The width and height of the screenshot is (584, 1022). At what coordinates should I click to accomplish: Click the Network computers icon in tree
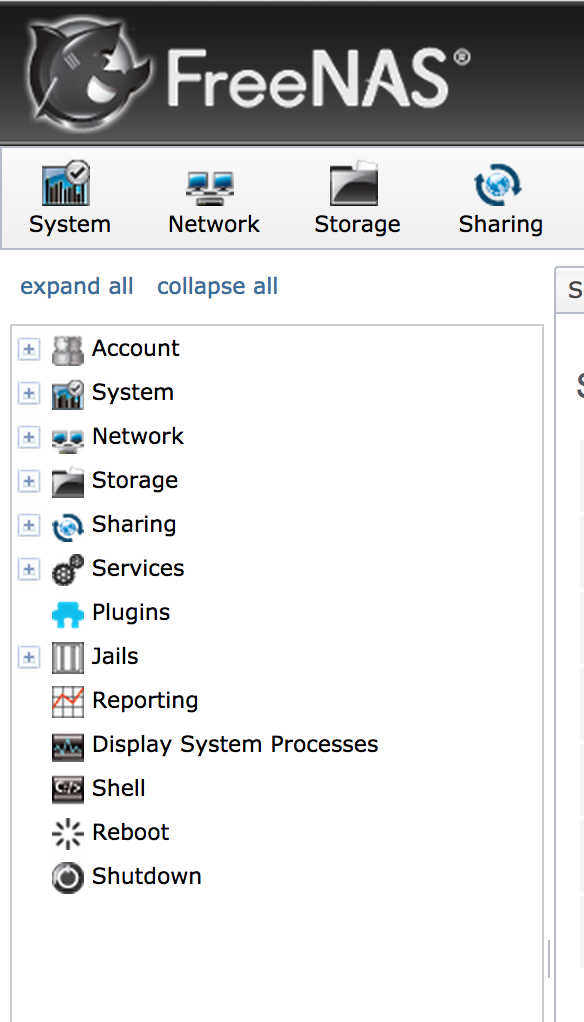(68, 439)
